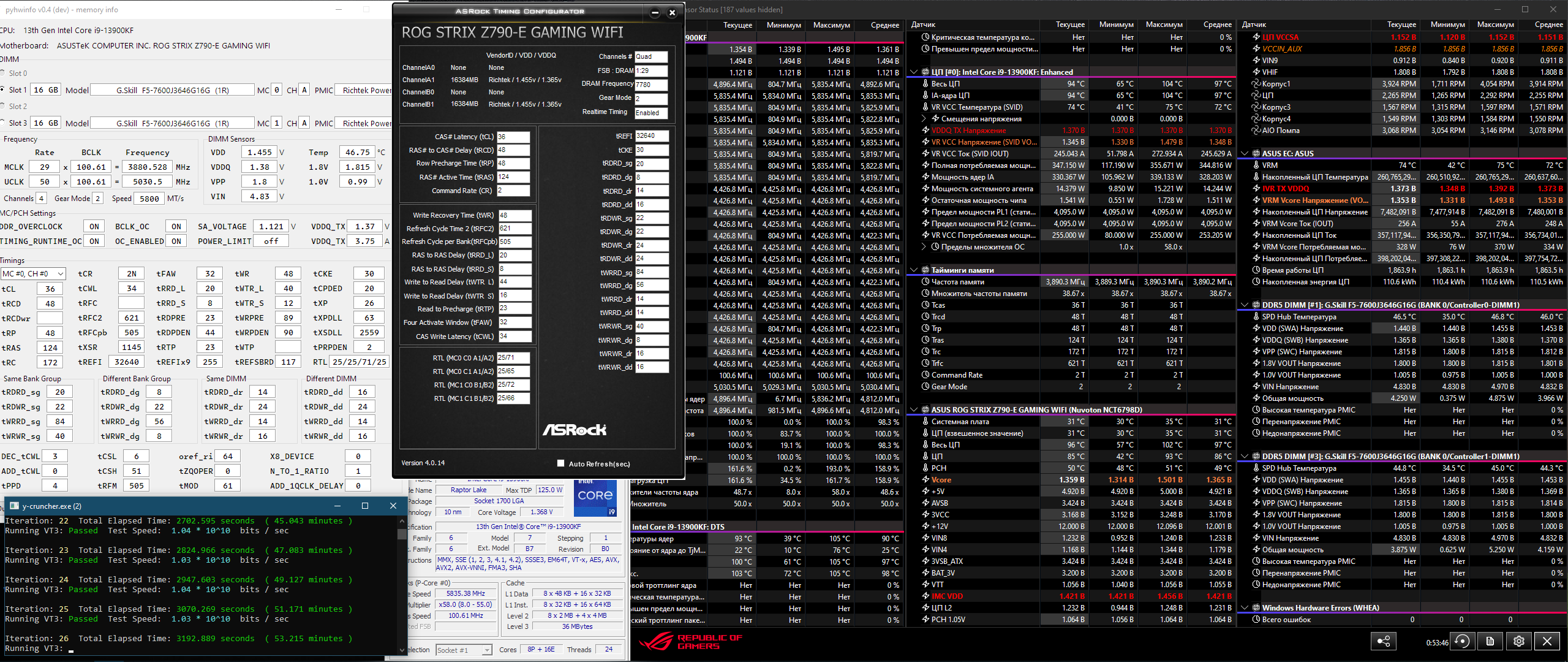
Task: Enable the Auto Refresh(sec) checkbox
Action: pos(560,463)
